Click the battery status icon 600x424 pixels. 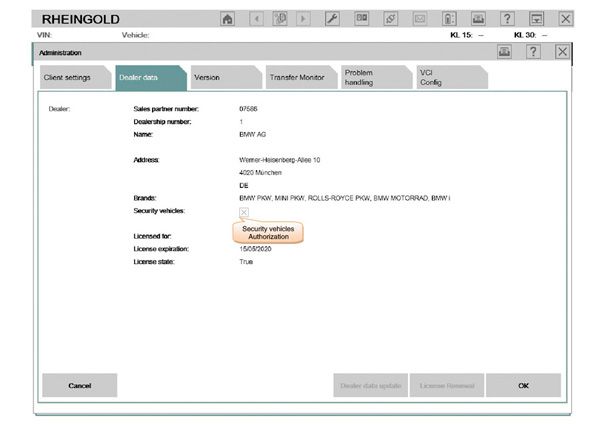point(449,19)
